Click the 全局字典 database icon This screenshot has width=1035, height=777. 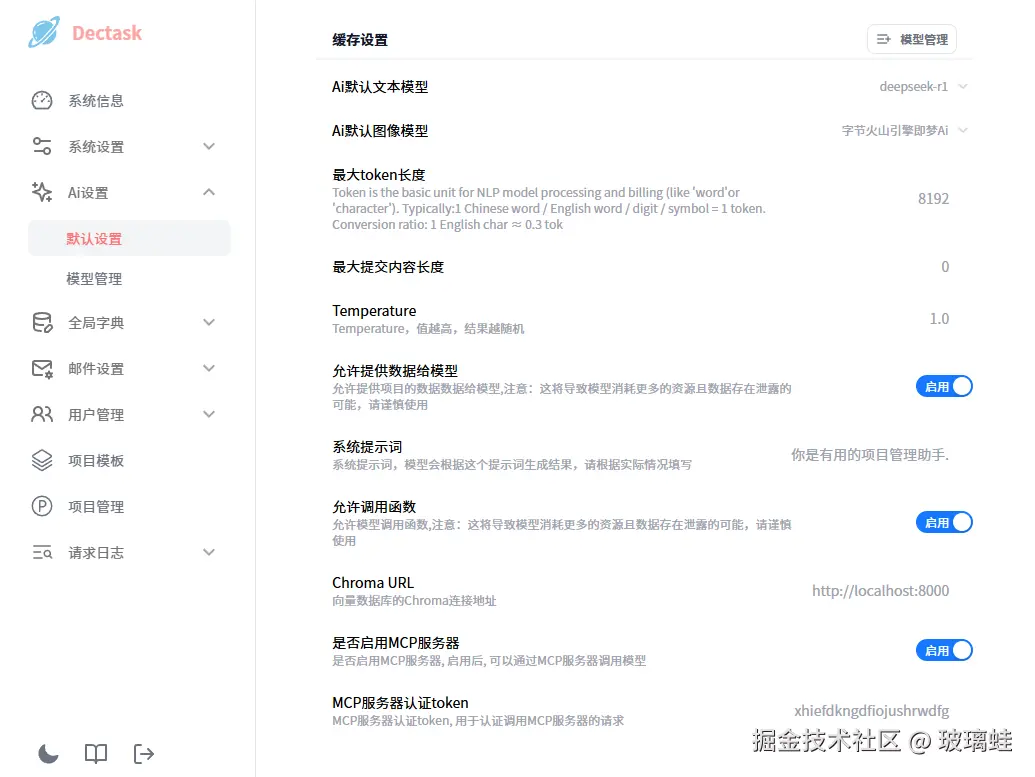[42, 323]
